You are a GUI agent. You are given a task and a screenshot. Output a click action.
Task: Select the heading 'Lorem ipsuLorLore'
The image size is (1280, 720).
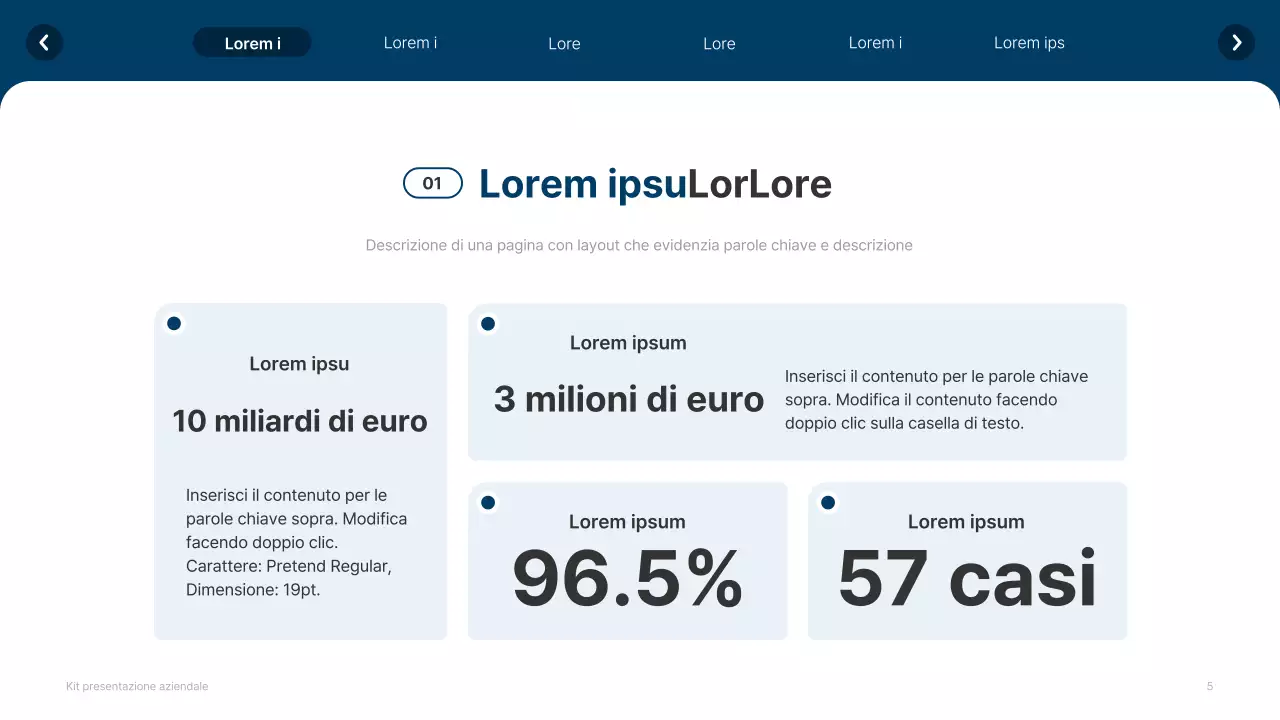[655, 184]
